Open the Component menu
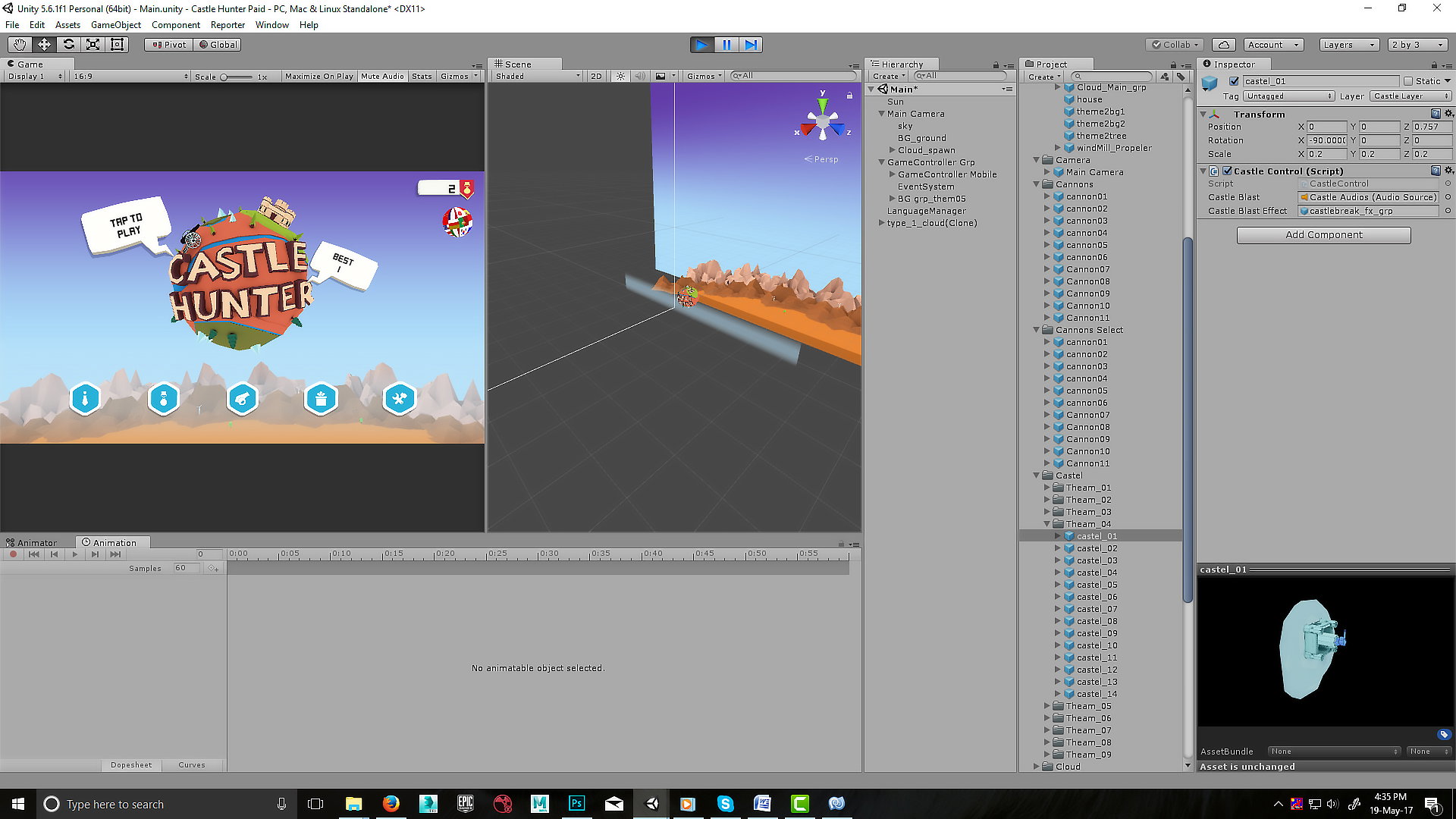The width and height of the screenshot is (1456, 819). pos(176,25)
